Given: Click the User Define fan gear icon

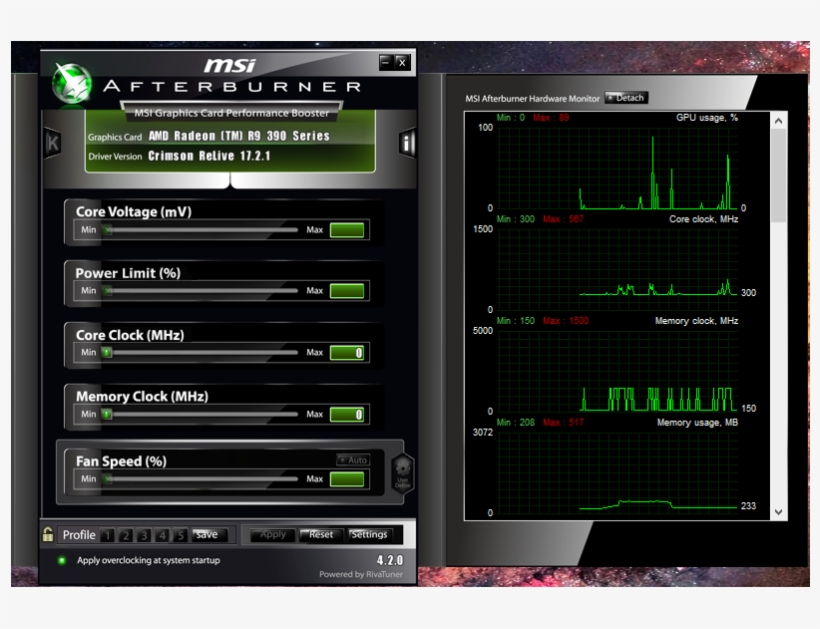Looking at the screenshot, I should tap(402, 471).
